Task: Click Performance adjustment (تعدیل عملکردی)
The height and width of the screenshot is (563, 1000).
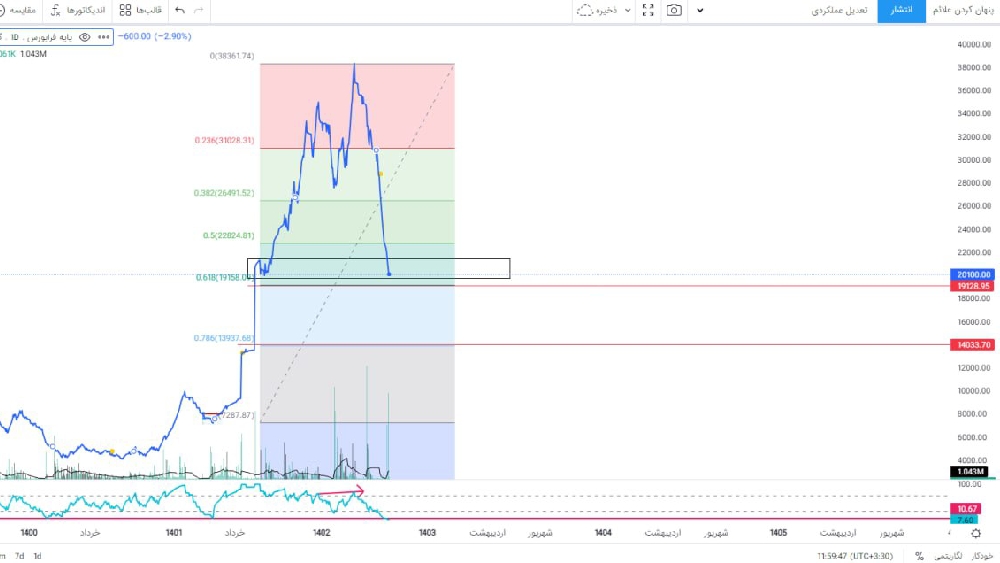Action: (839, 10)
